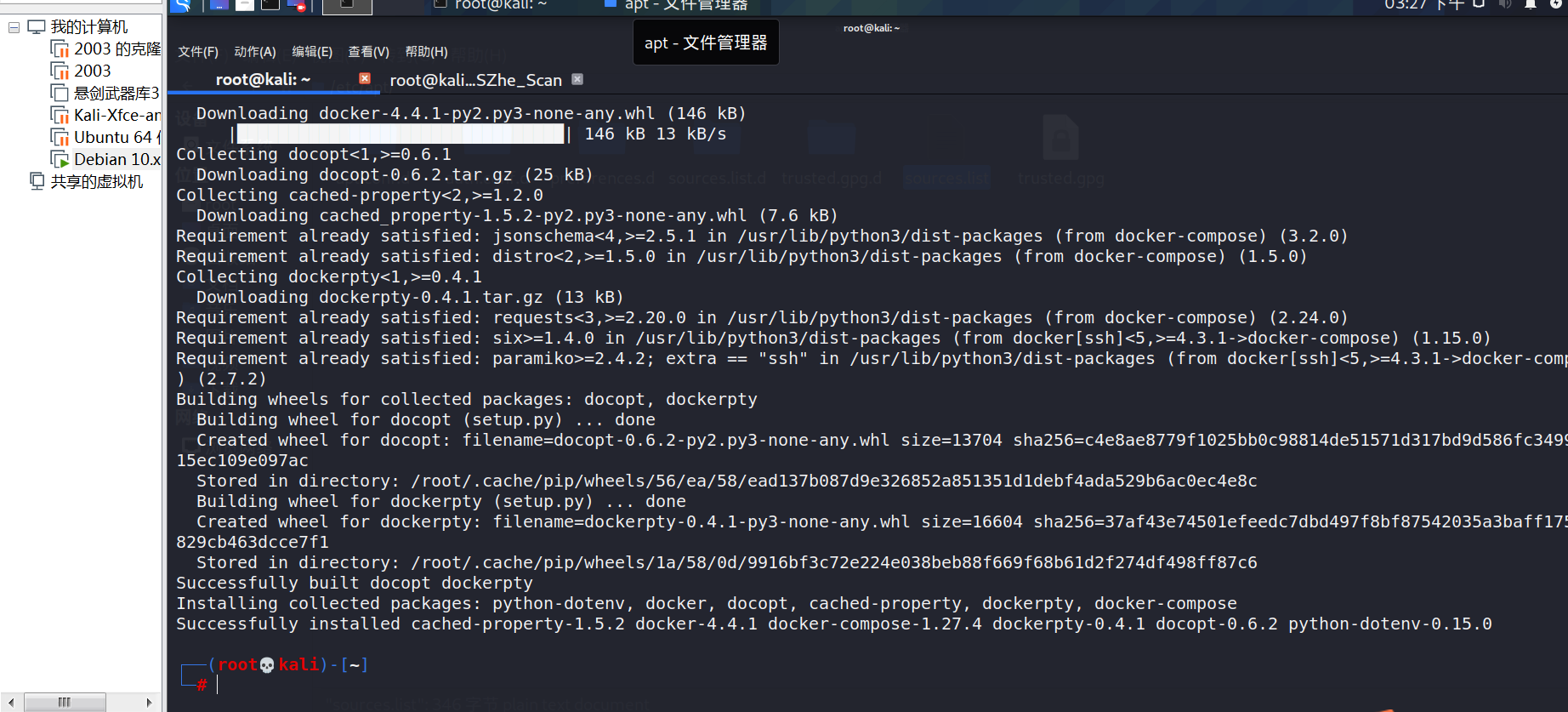Image resolution: width=1568 pixels, height=712 pixels.
Task: Click 'Collecting docopt<1,>=0.6.1' line
Action: 314,154
